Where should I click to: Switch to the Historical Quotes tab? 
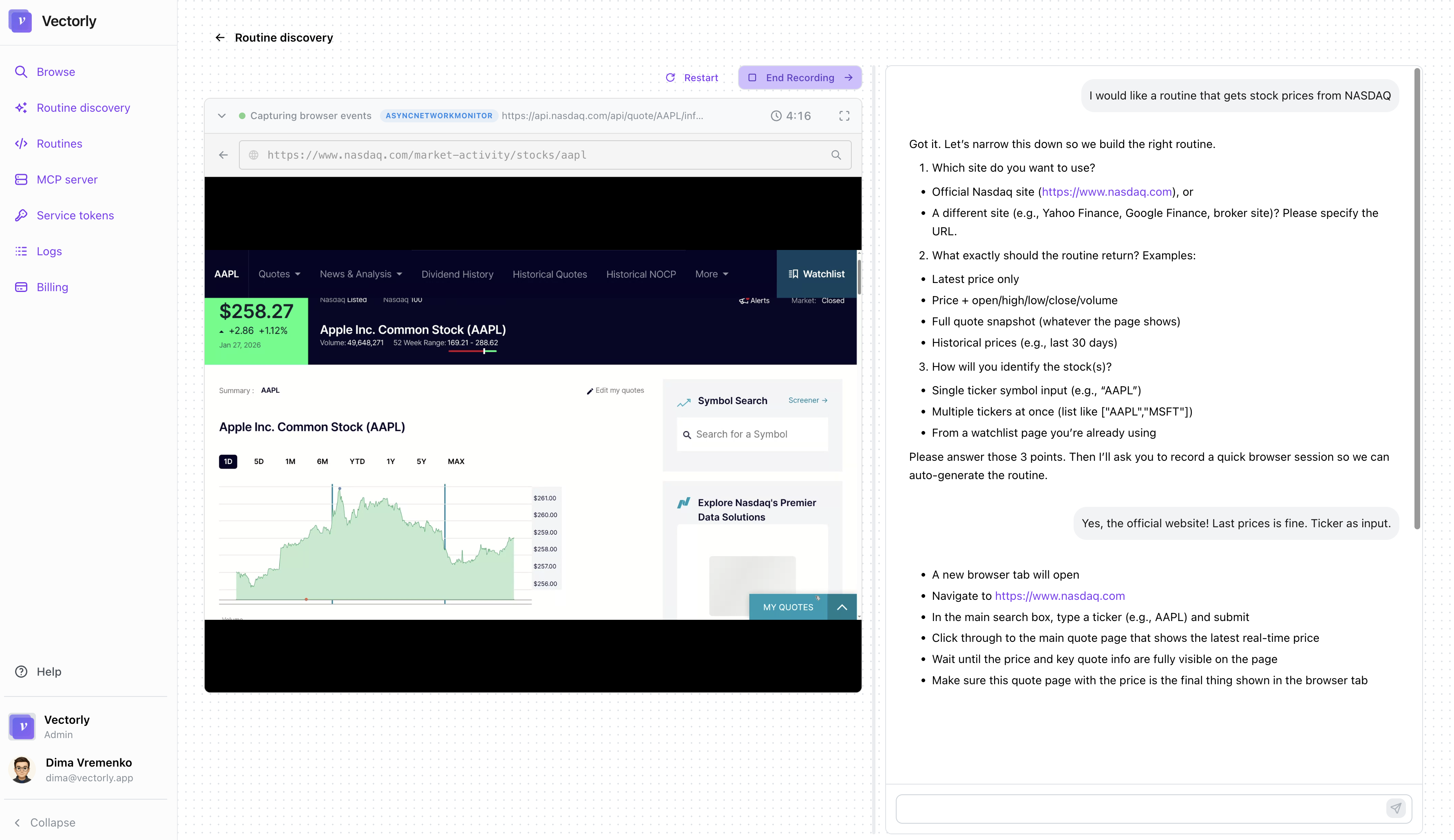[550, 274]
